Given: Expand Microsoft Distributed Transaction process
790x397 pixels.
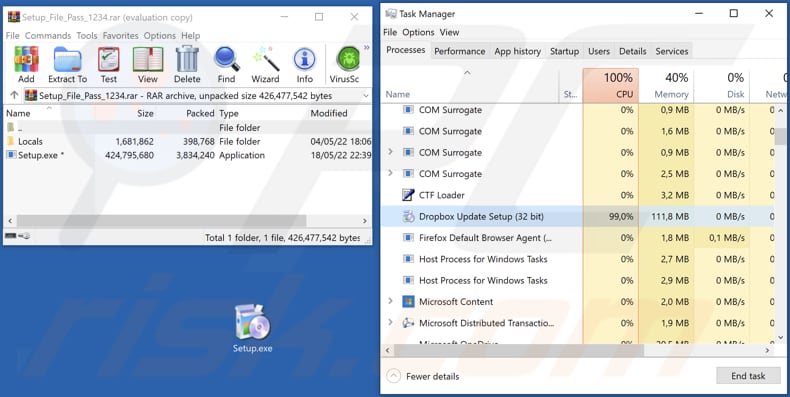Looking at the screenshot, I should point(390,322).
